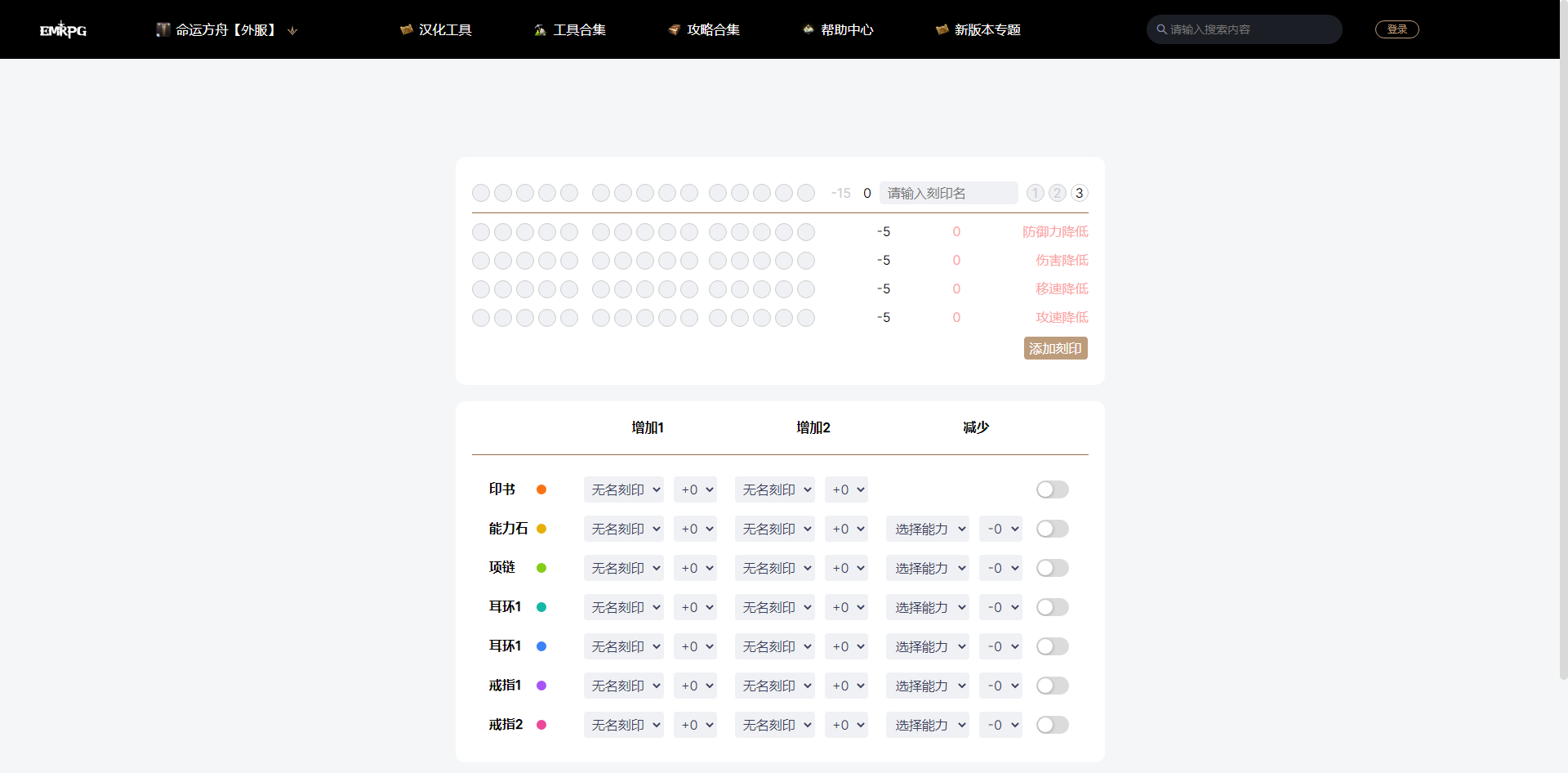The height and width of the screenshot is (773, 1568).
Task: Click the 增加2 column header
Action: point(813,427)
